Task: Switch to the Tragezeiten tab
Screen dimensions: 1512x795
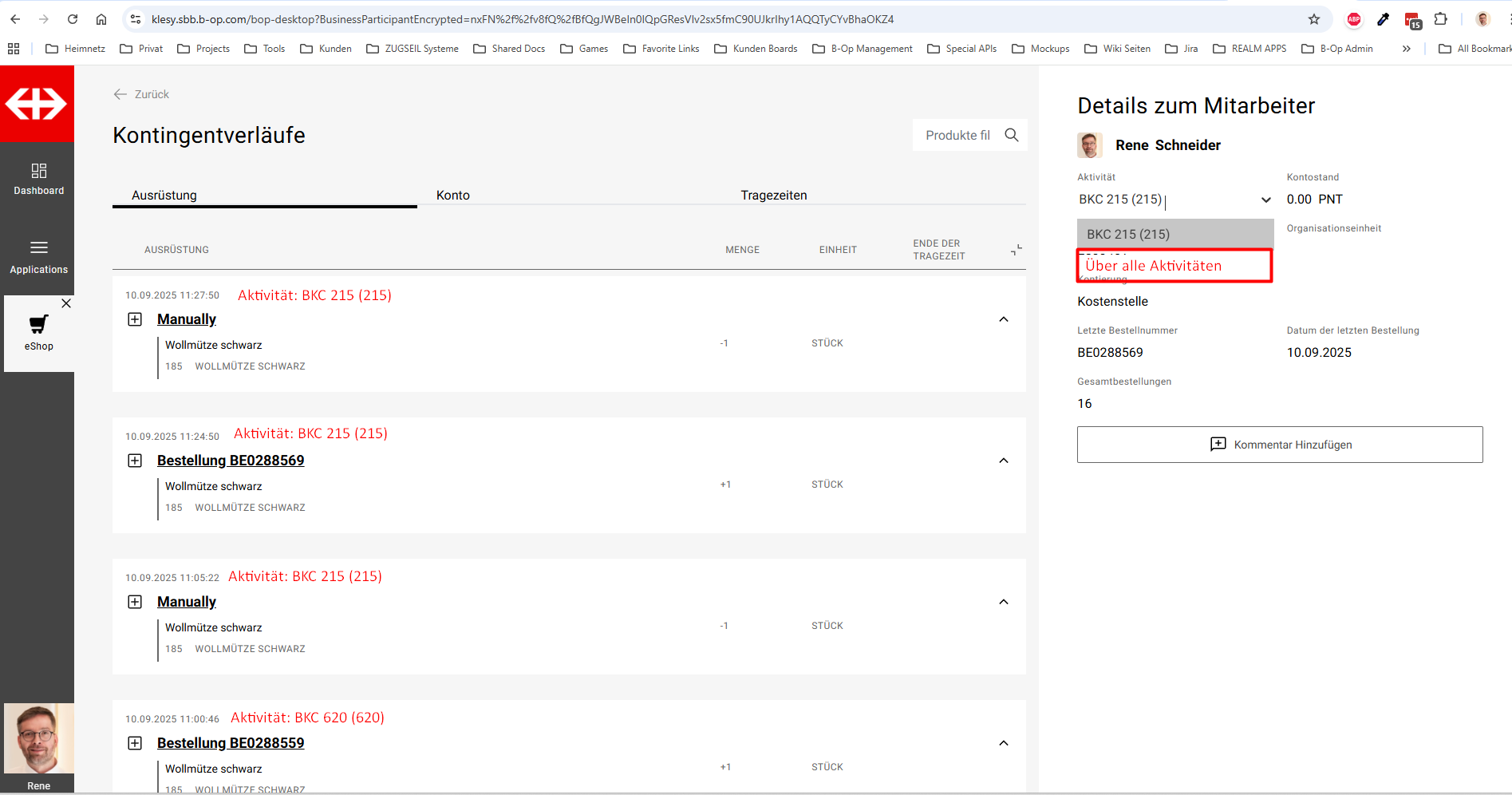Action: (773, 196)
